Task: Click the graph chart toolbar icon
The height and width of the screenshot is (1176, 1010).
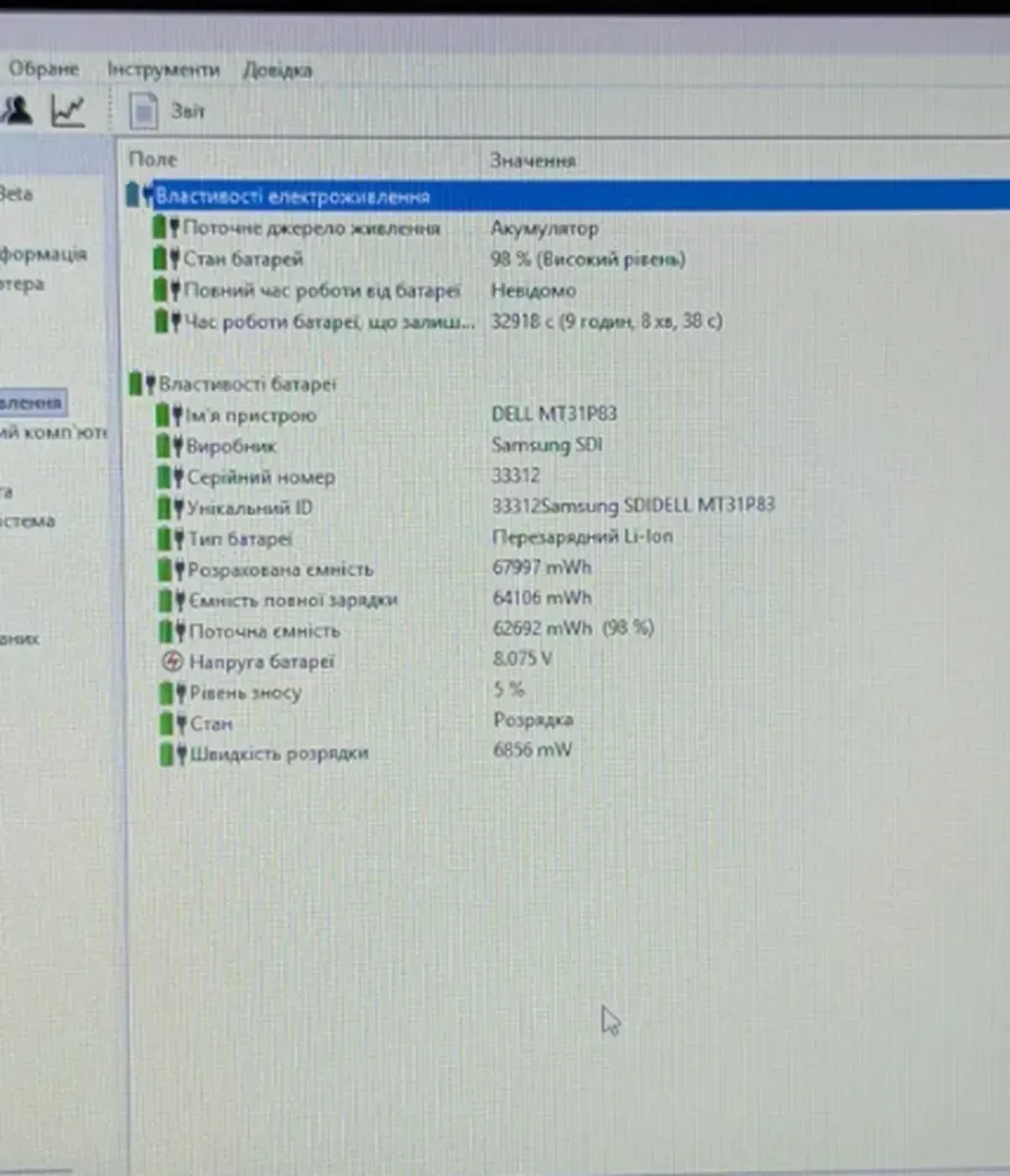Action: click(69, 111)
